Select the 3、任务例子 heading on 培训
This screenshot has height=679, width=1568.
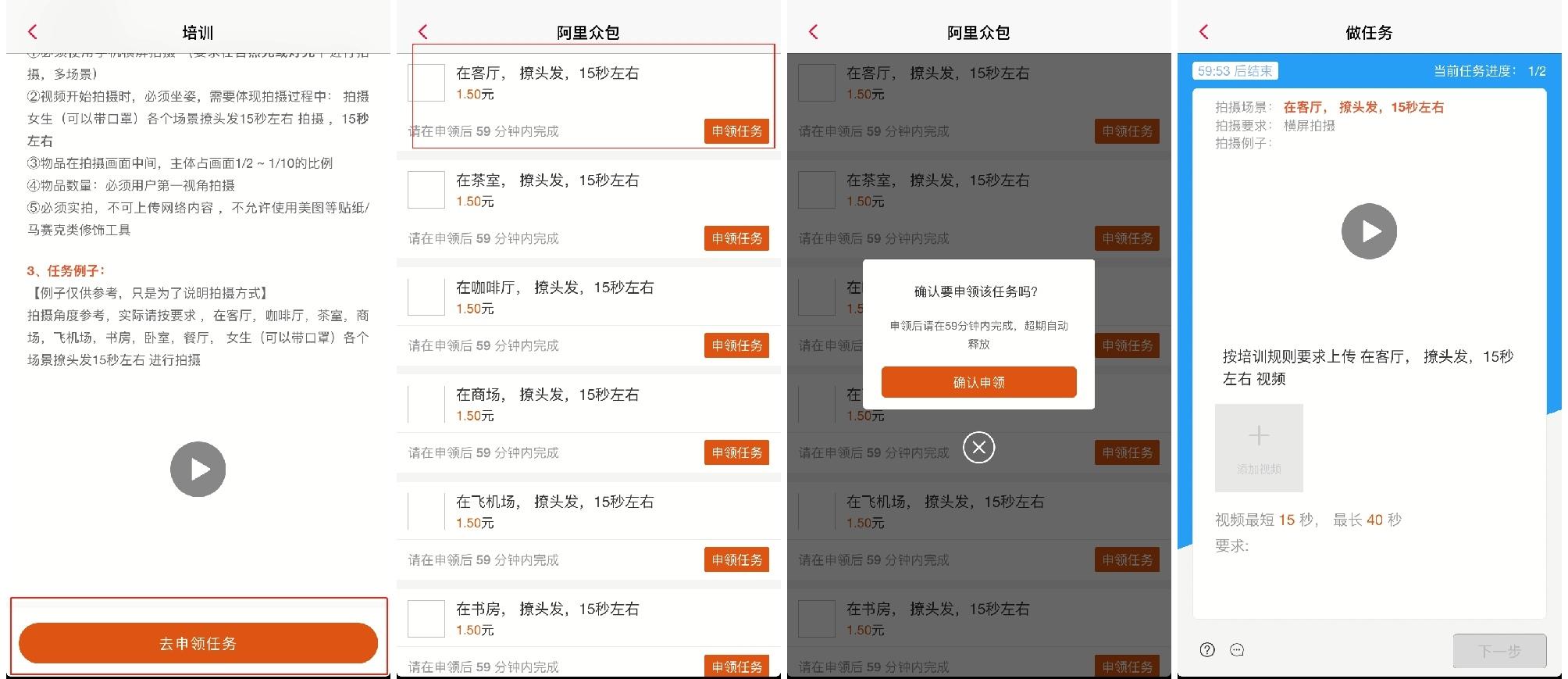[66, 271]
